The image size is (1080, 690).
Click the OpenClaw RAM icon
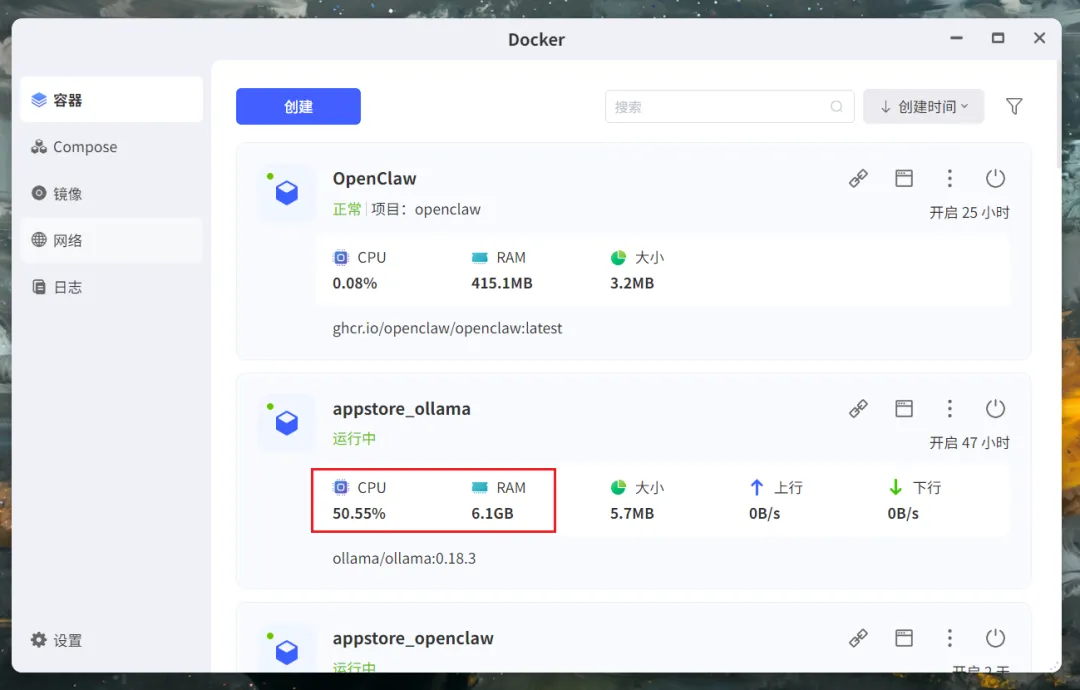(x=479, y=258)
